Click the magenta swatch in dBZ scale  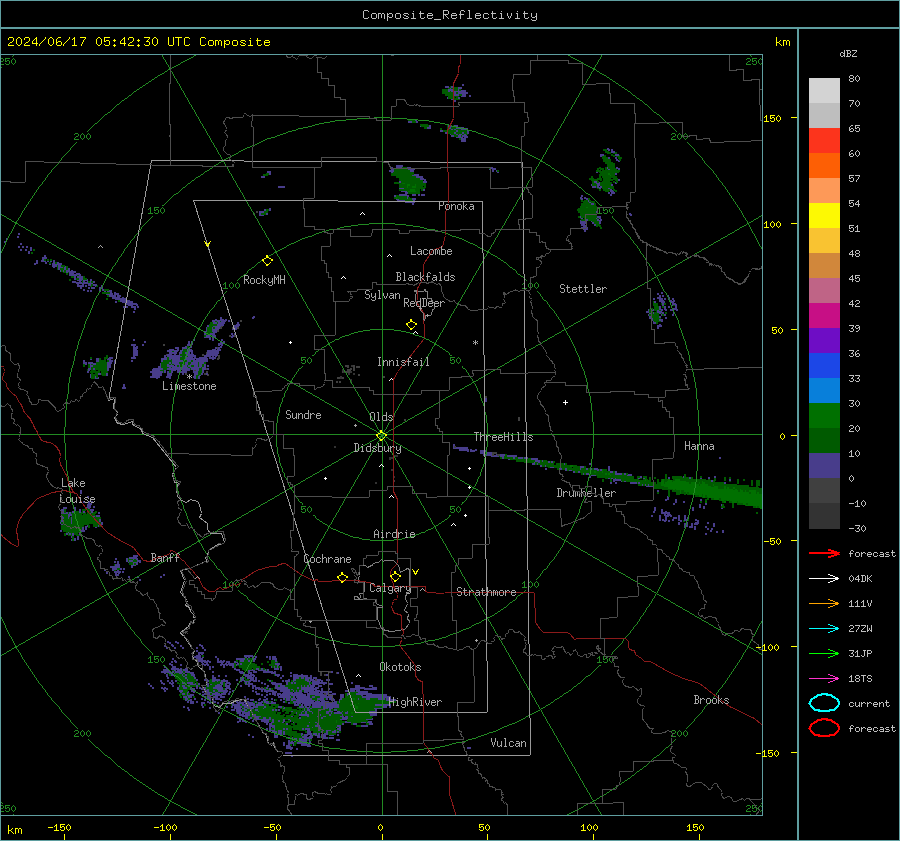pyautogui.click(x=824, y=315)
